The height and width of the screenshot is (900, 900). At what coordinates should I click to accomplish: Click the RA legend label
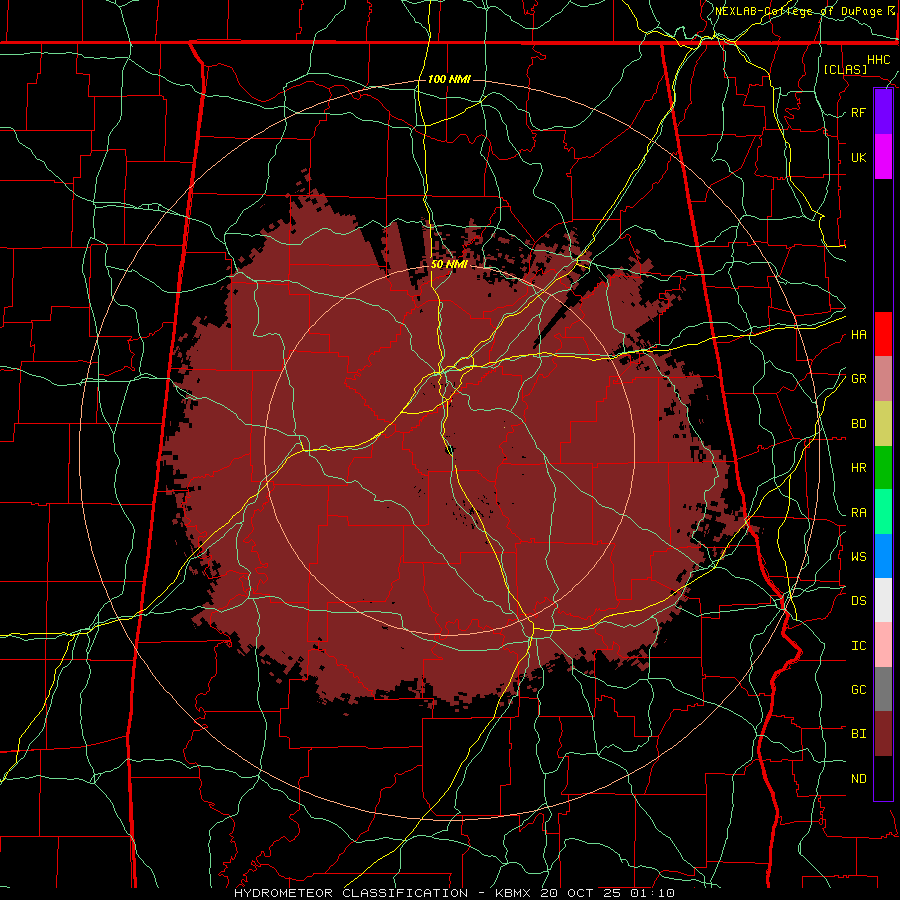tap(858, 513)
